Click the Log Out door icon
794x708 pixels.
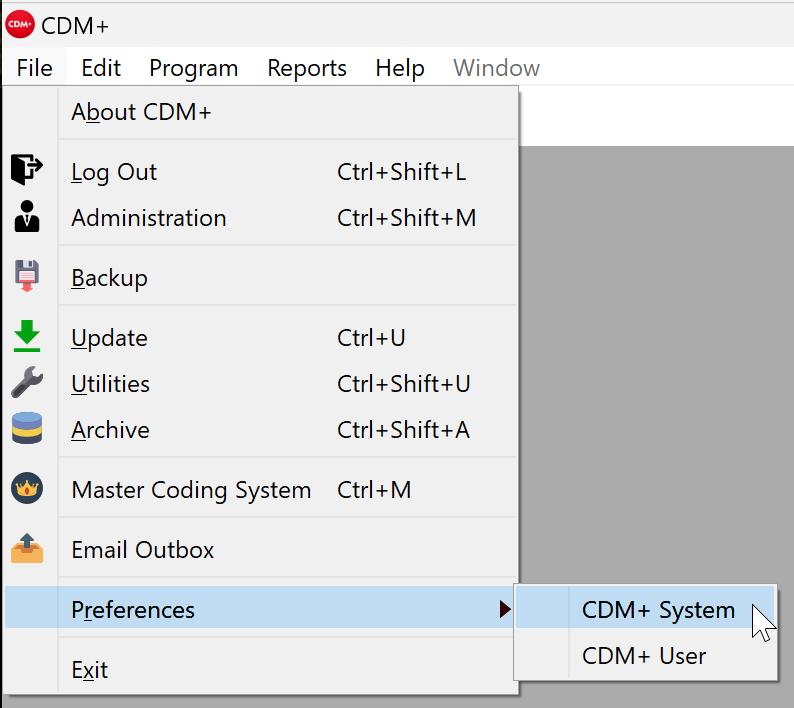click(27, 171)
